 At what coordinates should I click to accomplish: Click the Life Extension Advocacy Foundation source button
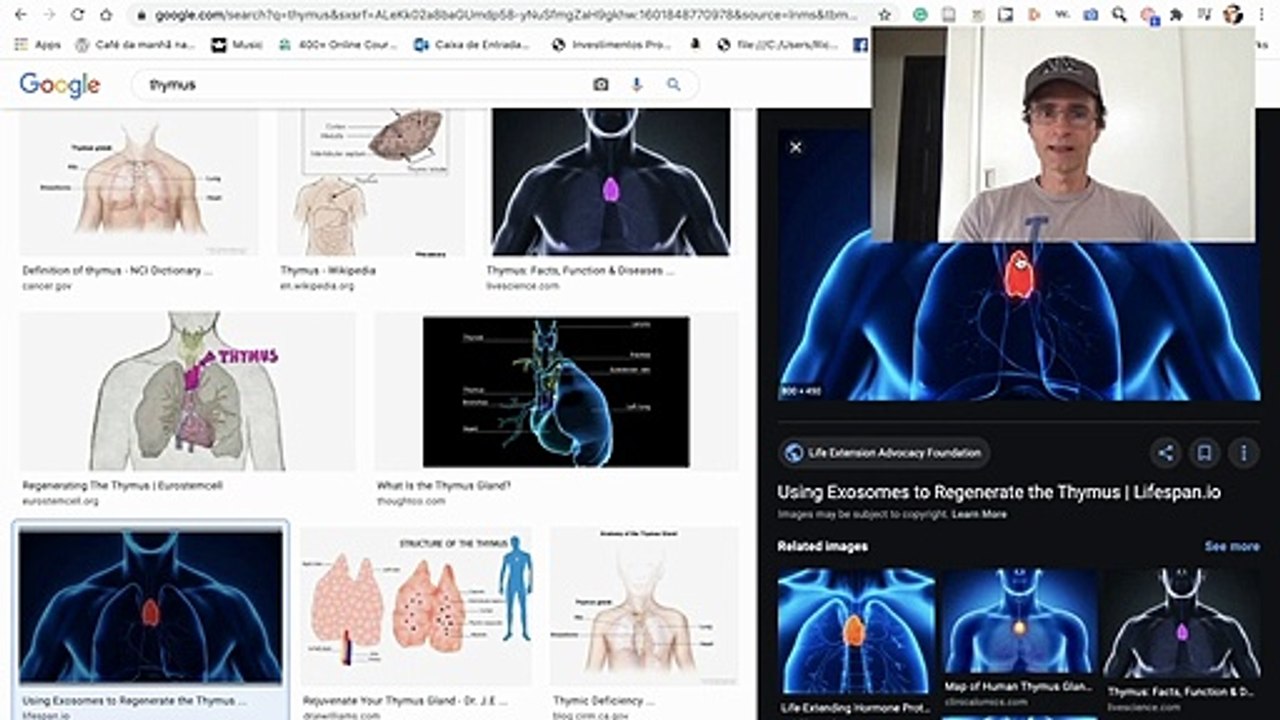click(x=884, y=453)
